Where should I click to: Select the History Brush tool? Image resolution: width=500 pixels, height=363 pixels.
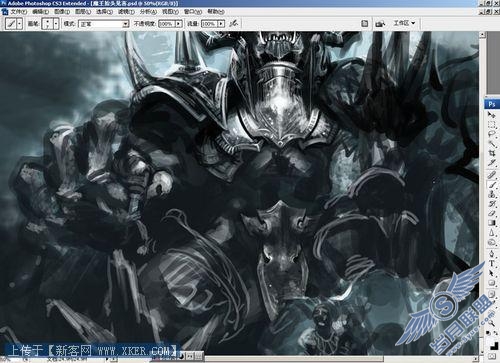point(492,204)
